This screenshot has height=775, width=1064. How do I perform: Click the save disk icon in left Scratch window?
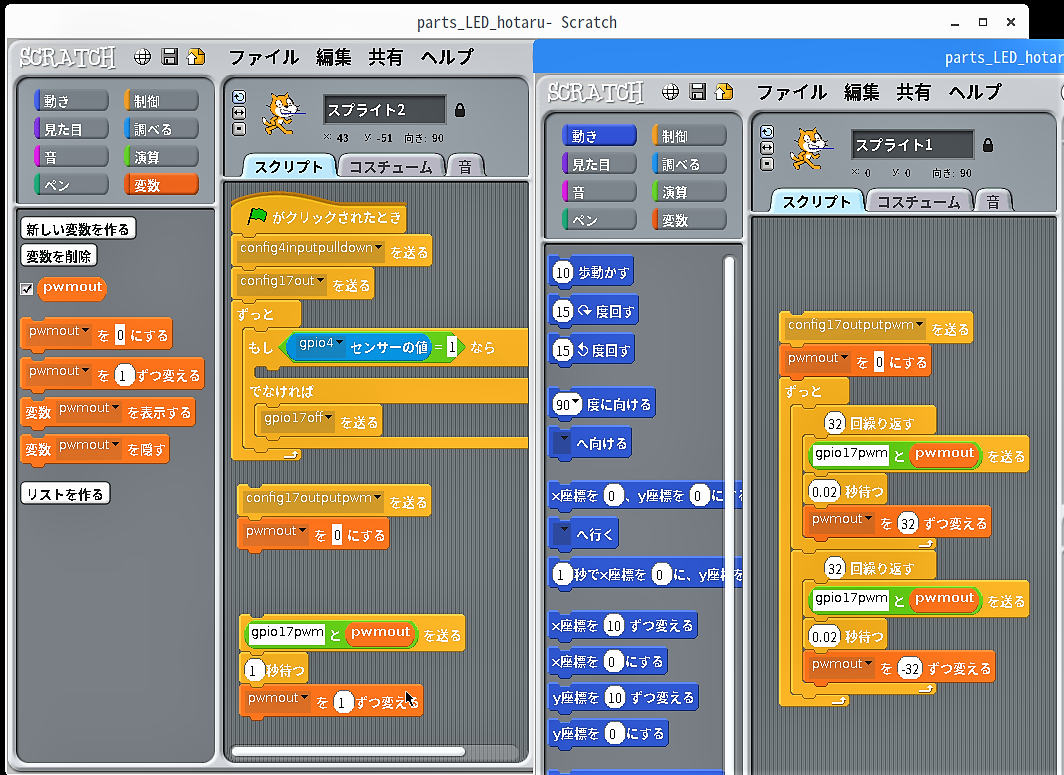pos(170,57)
